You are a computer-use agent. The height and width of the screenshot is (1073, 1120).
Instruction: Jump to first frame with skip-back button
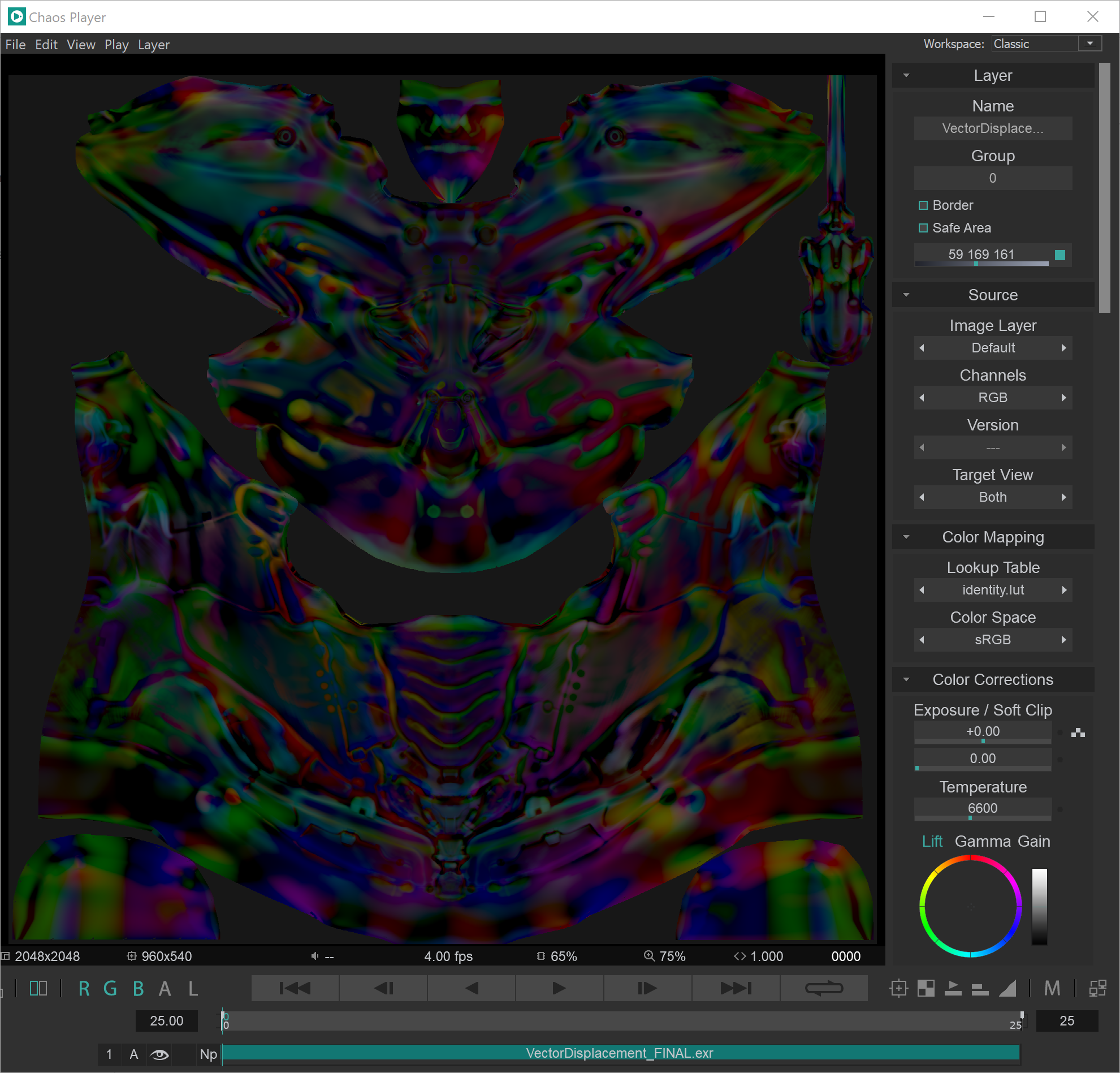[x=295, y=988]
